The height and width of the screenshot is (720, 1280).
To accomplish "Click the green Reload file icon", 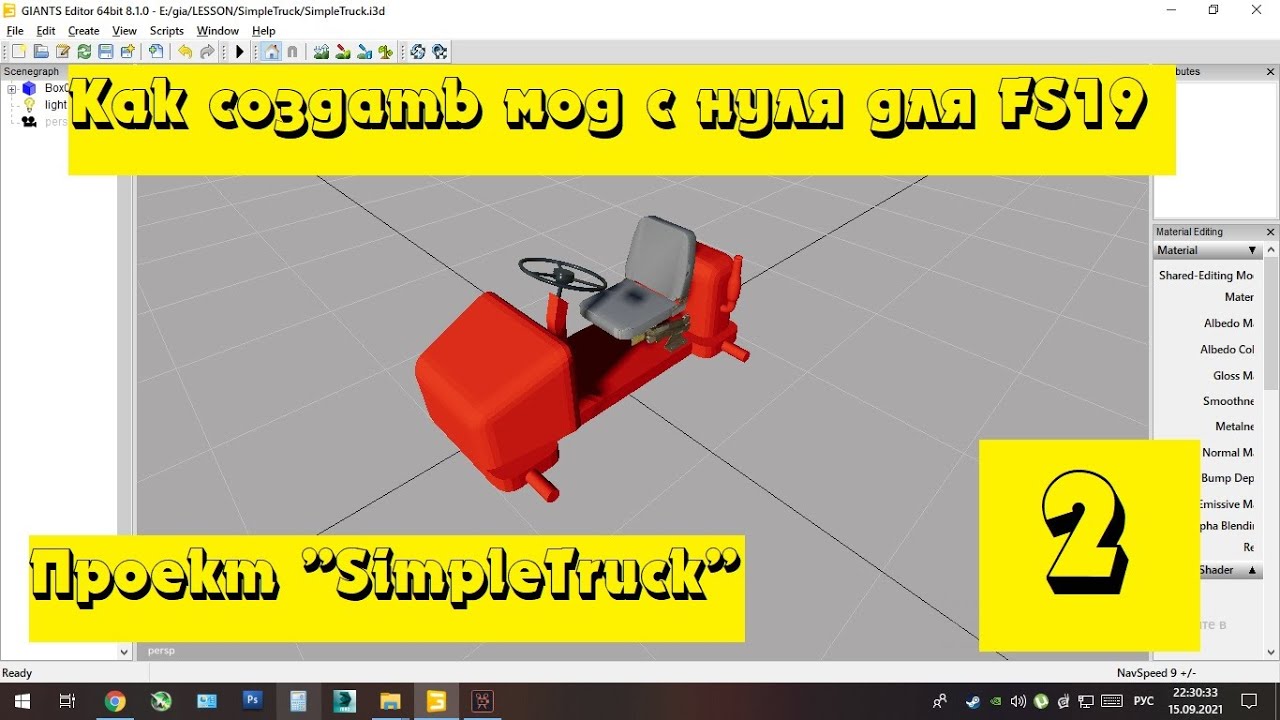I will tap(84, 52).
